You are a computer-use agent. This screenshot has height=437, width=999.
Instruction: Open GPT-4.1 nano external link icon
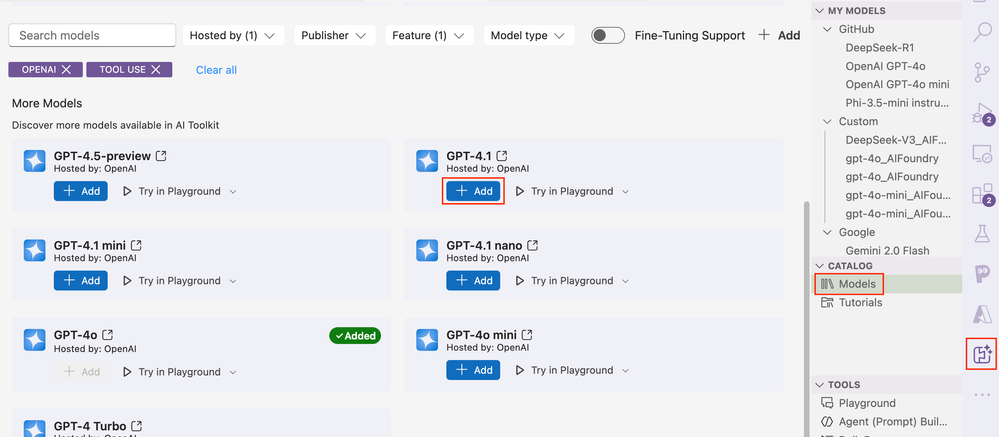point(532,245)
